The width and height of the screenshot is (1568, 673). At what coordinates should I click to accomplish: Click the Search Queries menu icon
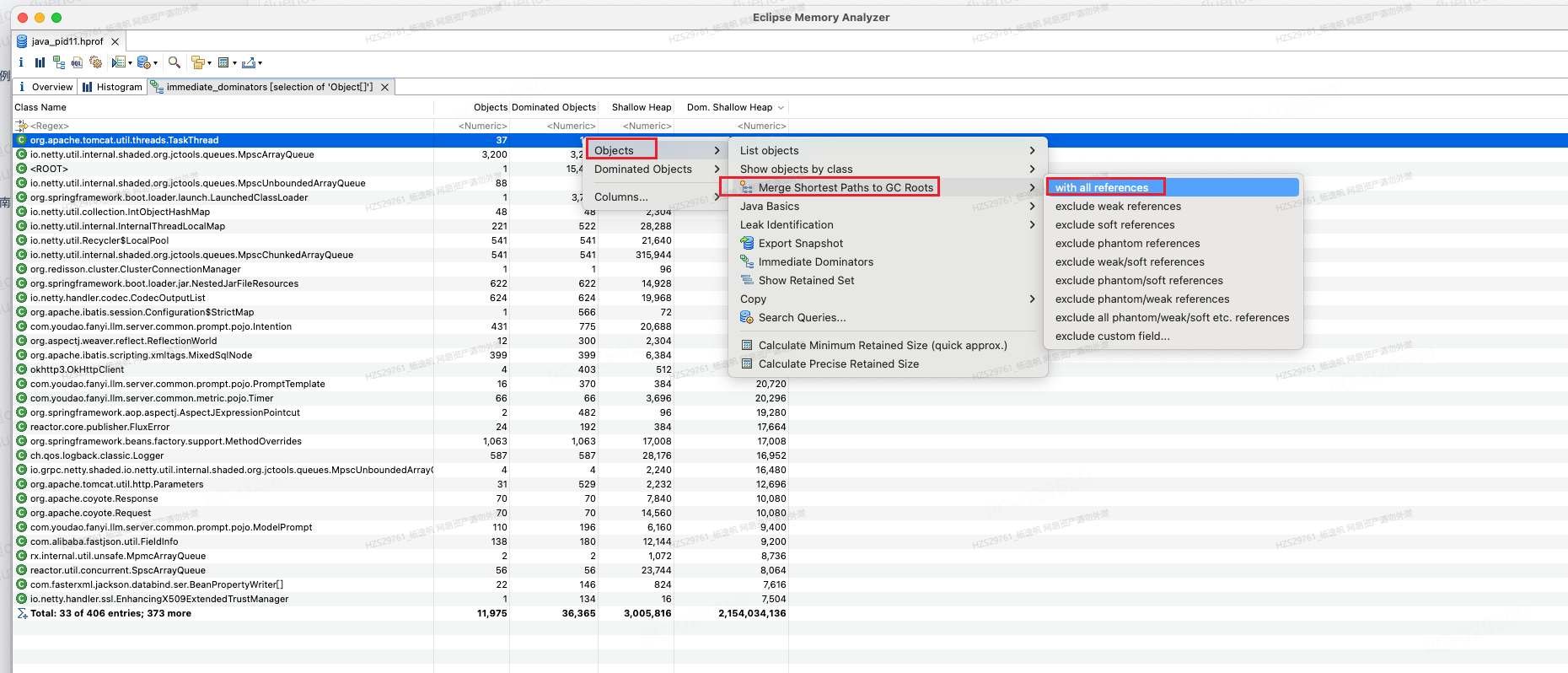coord(747,317)
